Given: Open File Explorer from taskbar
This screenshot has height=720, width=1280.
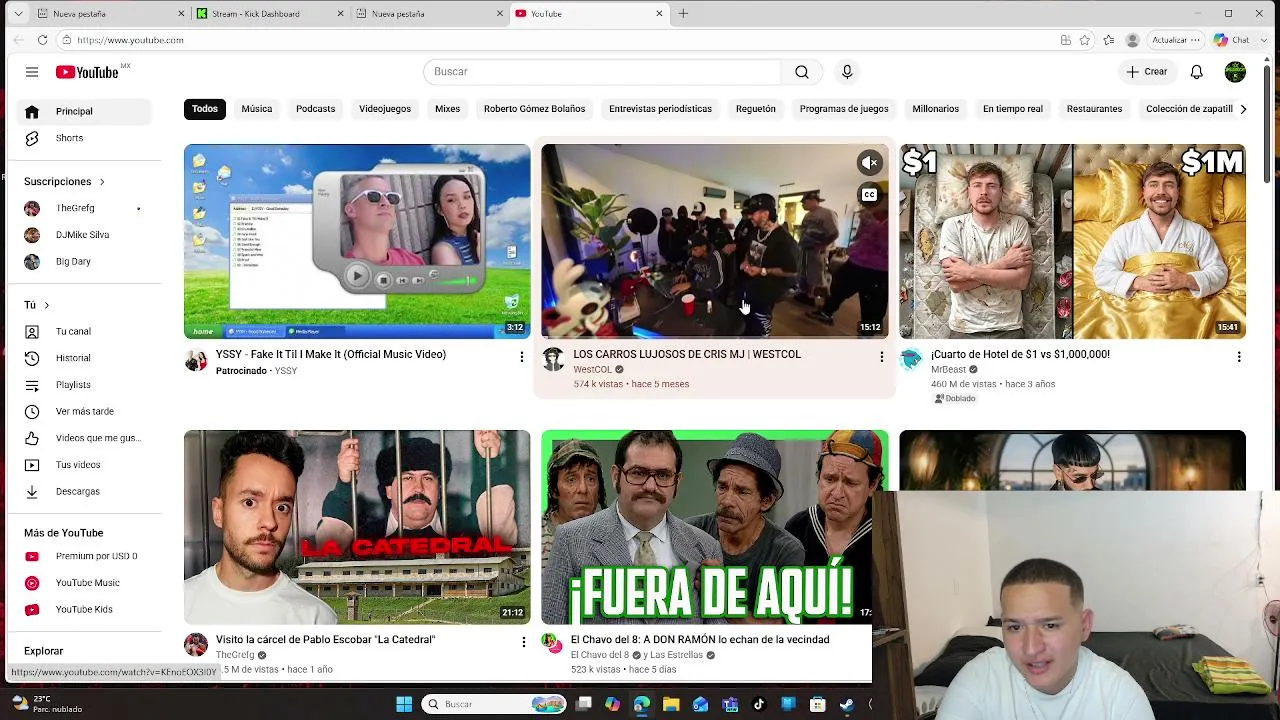Looking at the screenshot, I should tap(671, 704).
